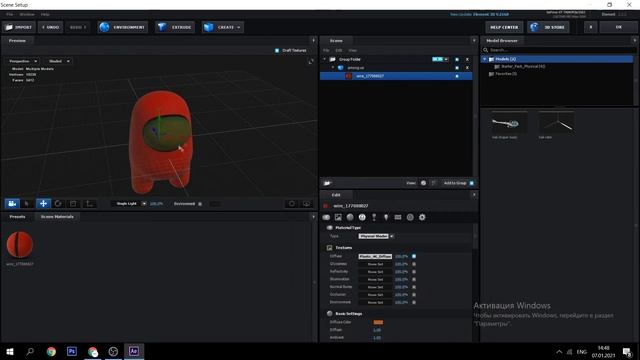
Task: Open the Perspective view dropdown
Action: (23, 61)
